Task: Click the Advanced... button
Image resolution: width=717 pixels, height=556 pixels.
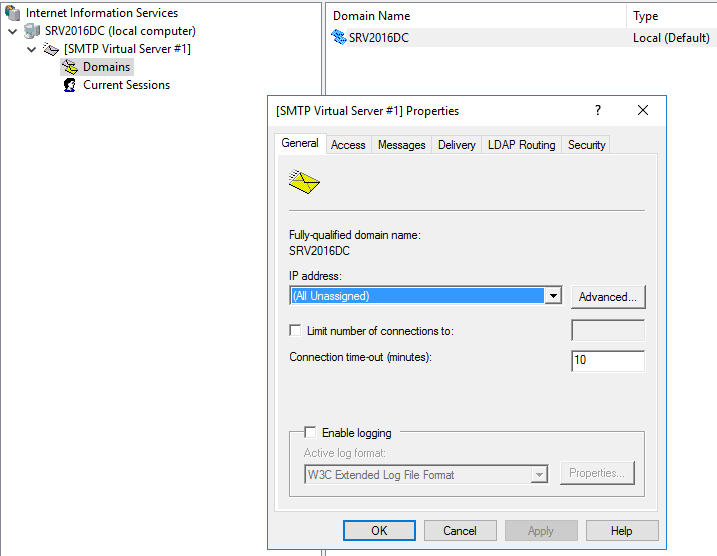Action: click(x=608, y=297)
